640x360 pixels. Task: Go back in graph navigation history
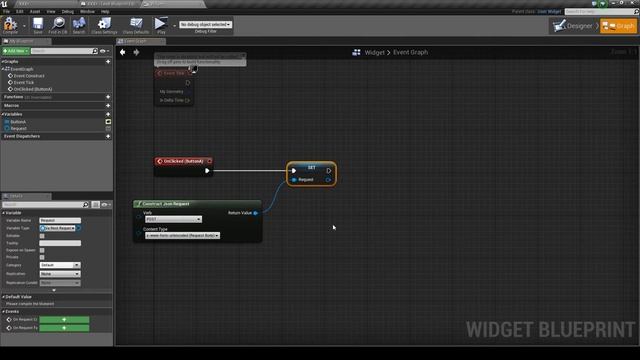coord(122,52)
